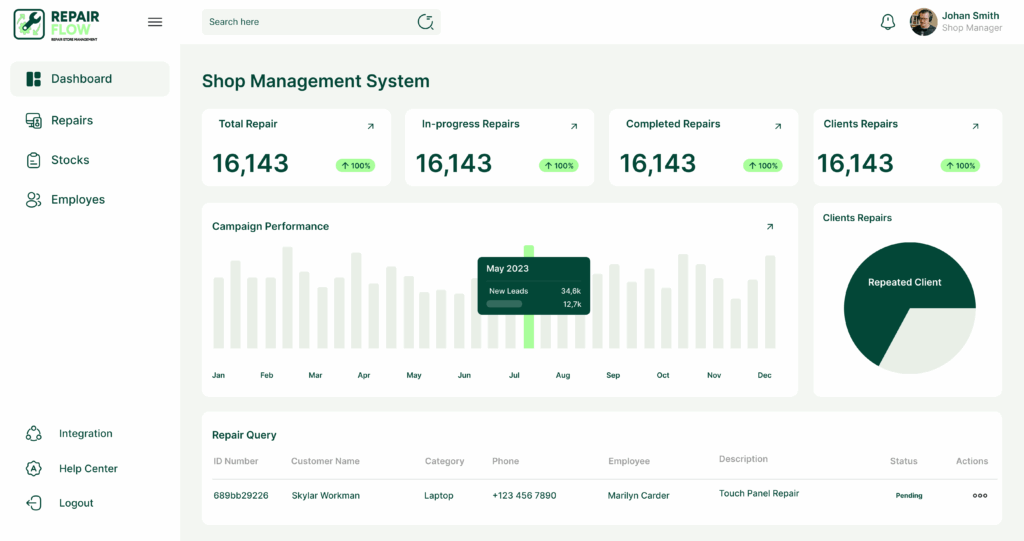Click Johan Smith profile avatar

[923, 22]
